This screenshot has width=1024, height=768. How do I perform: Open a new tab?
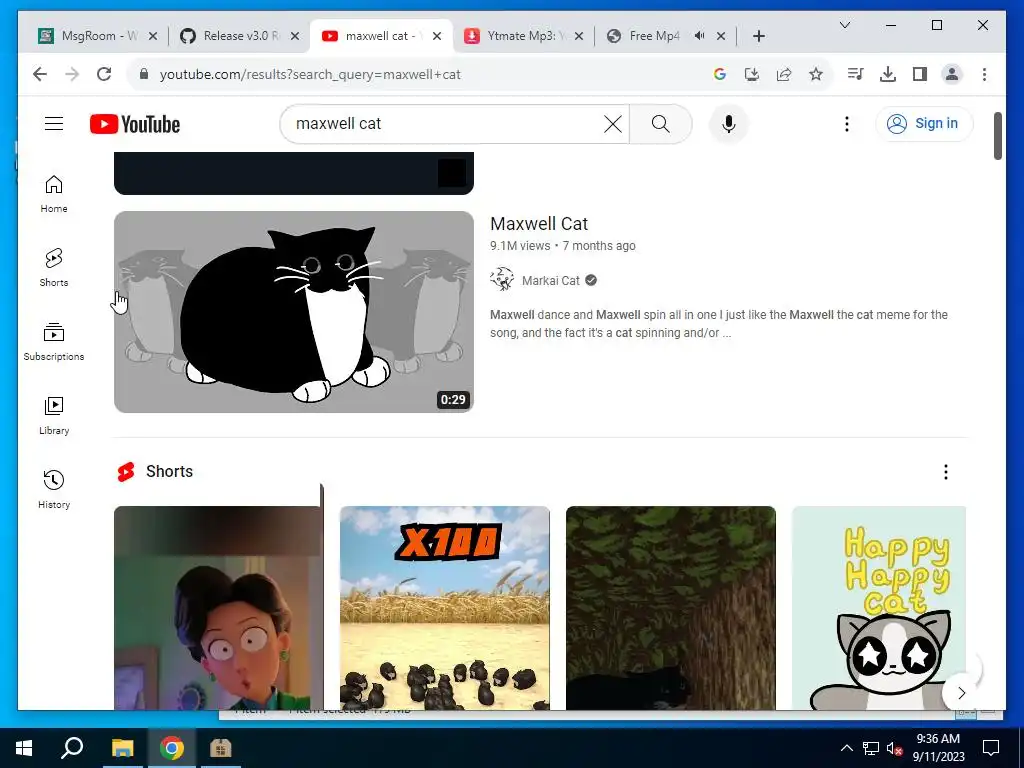pyautogui.click(x=758, y=36)
